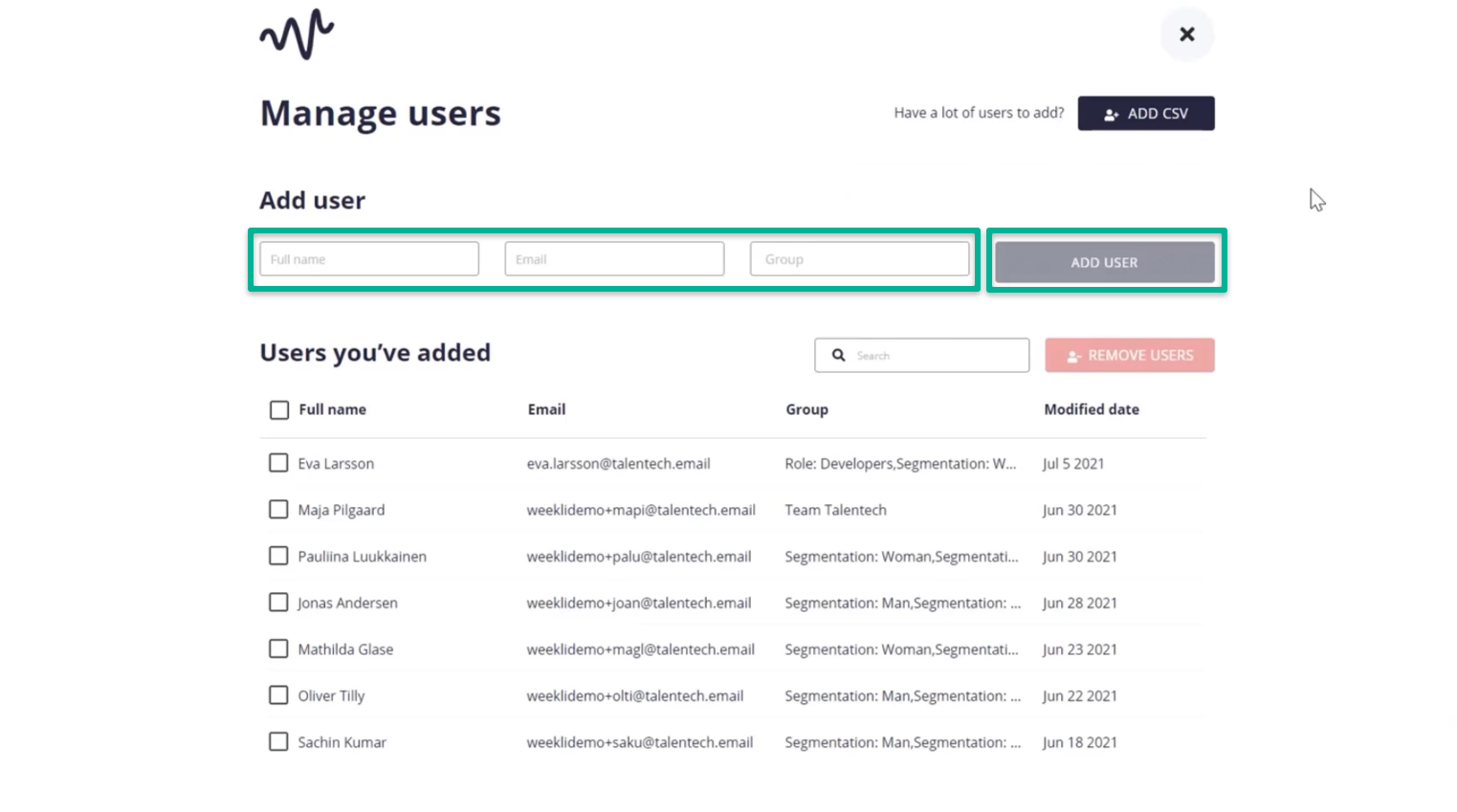Select Pauliina Luukkainen's checkbox
1457x812 pixels.
[x=278, y=556]
